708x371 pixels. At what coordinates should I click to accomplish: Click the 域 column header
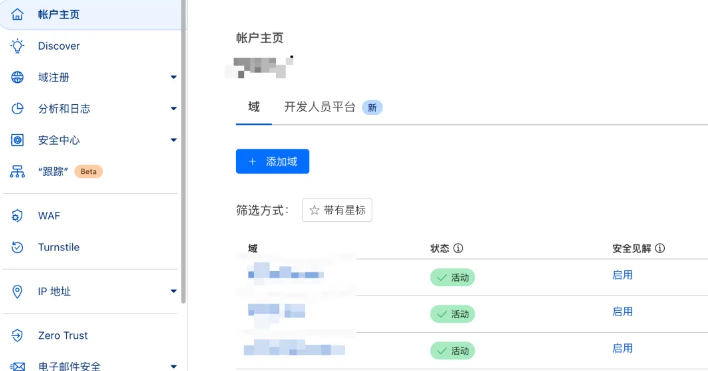(x=253, y=248)
